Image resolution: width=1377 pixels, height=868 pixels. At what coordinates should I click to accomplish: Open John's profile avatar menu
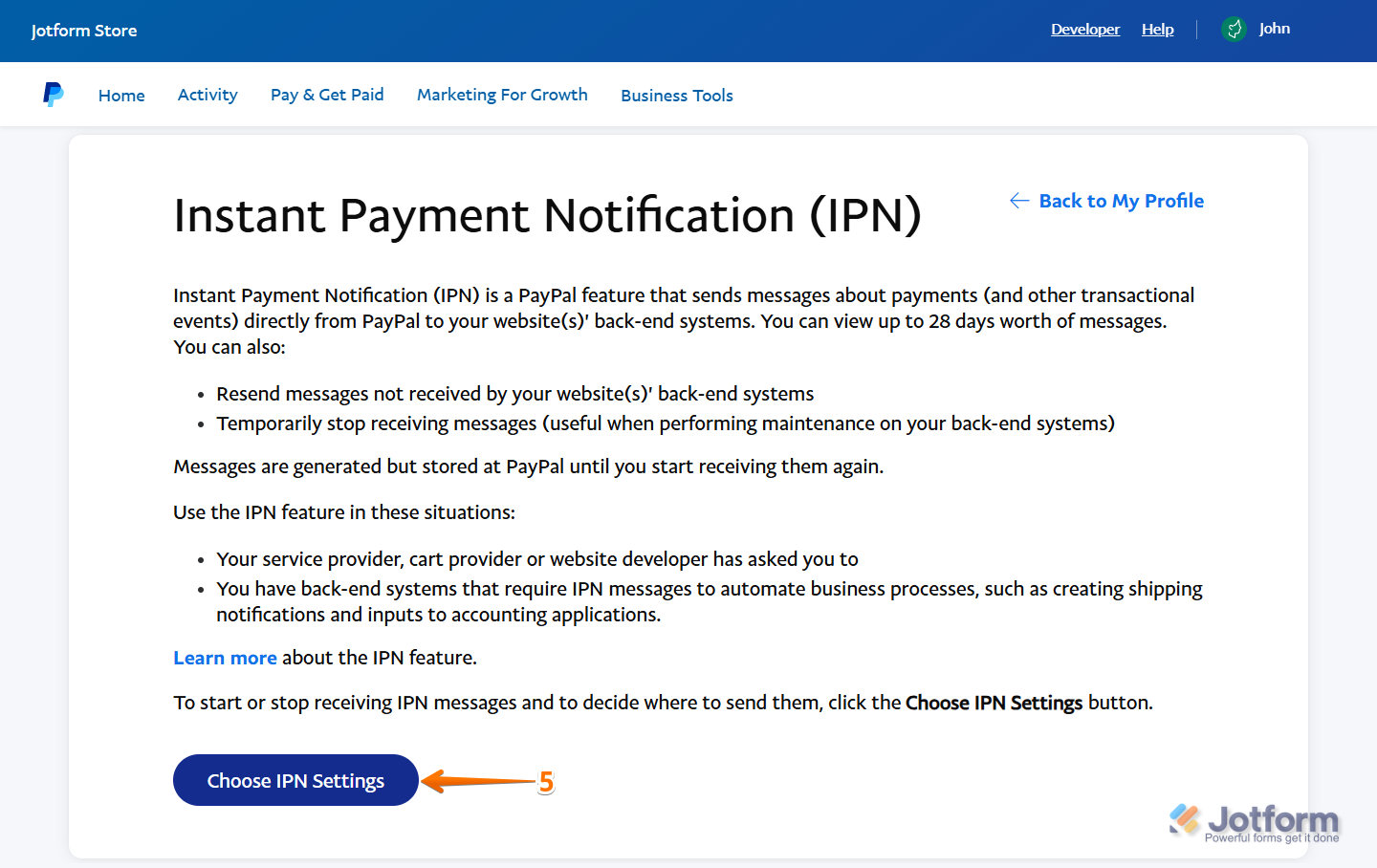coord(1234,29)
